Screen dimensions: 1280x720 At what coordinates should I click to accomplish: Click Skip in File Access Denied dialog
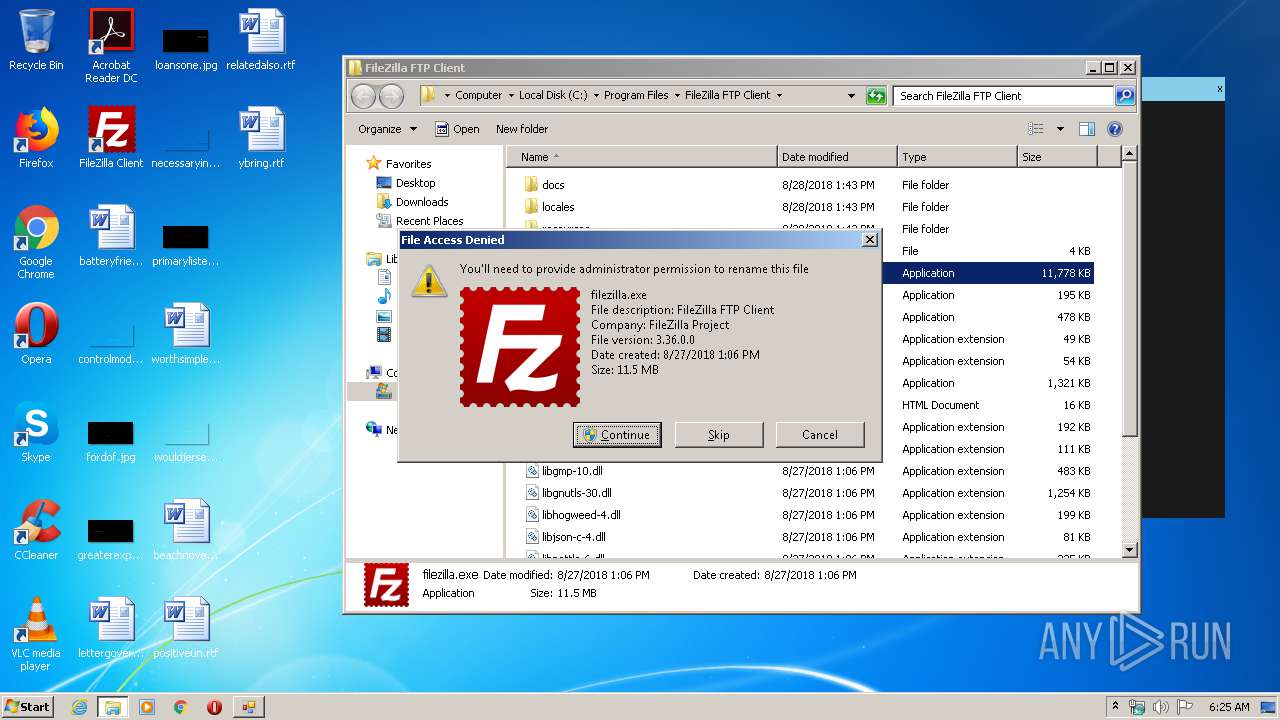(719, 435)
